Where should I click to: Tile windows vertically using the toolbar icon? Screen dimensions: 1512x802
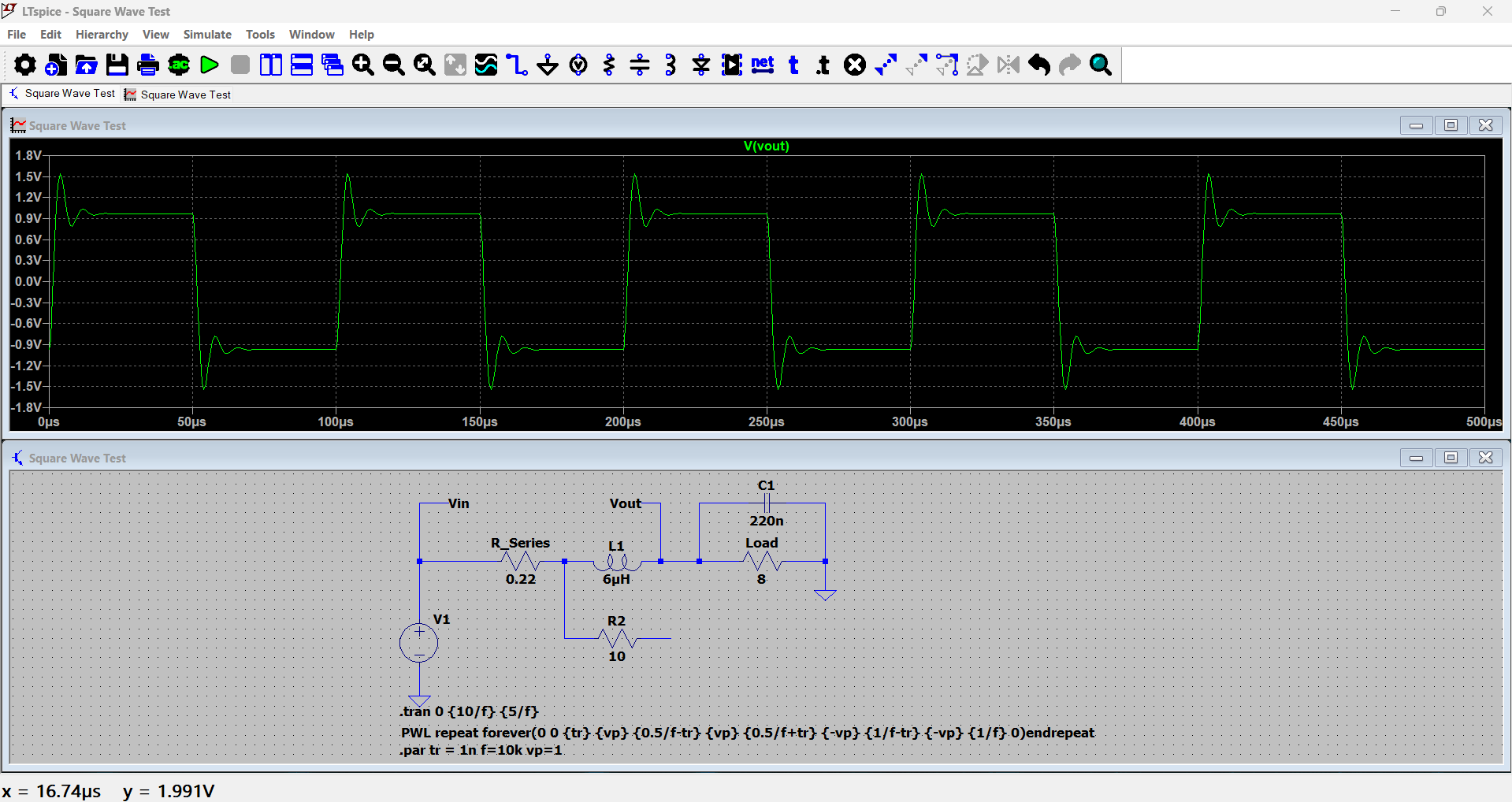271,65
